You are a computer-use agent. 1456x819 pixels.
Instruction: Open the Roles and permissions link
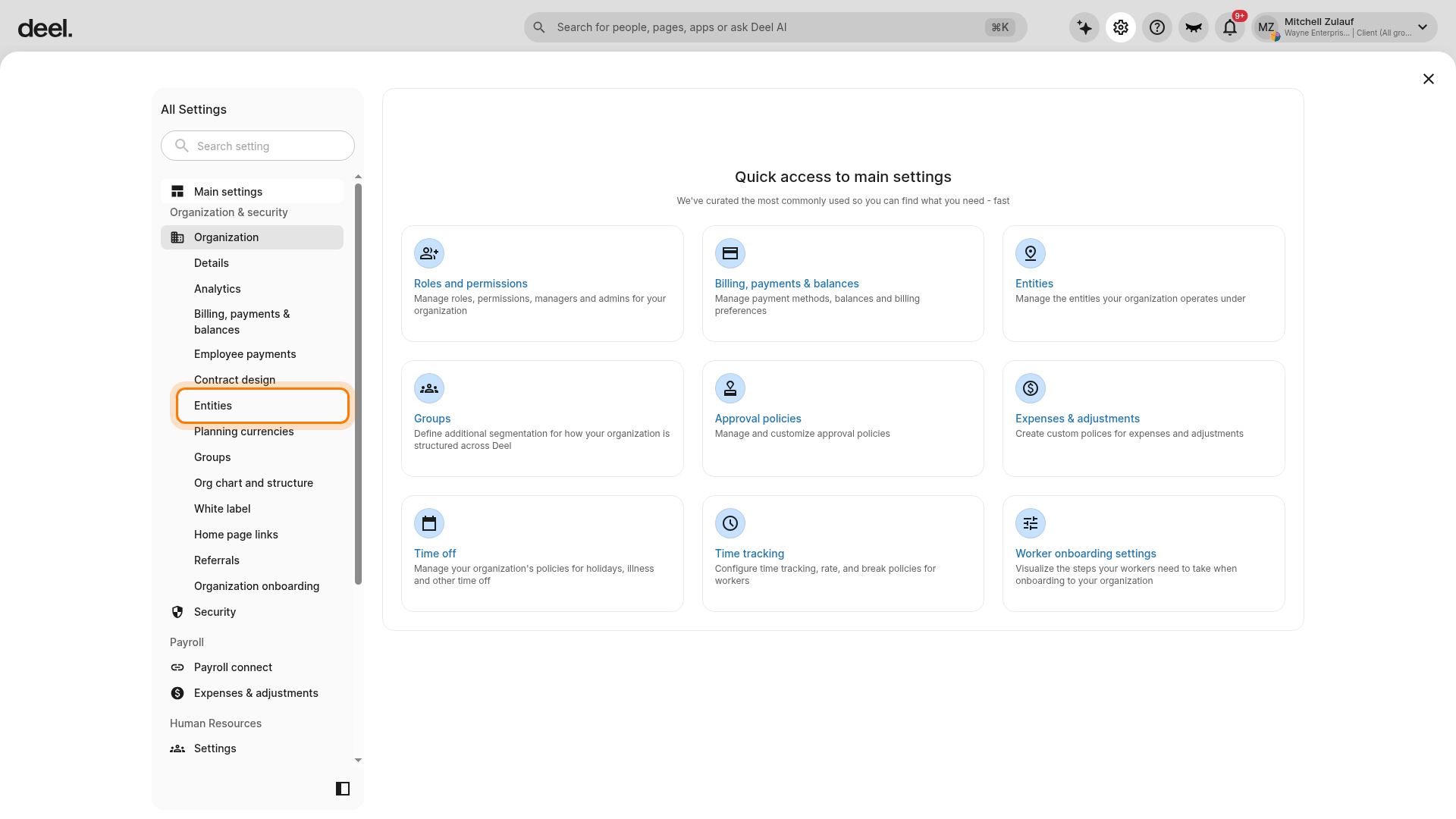coord(471,284)
